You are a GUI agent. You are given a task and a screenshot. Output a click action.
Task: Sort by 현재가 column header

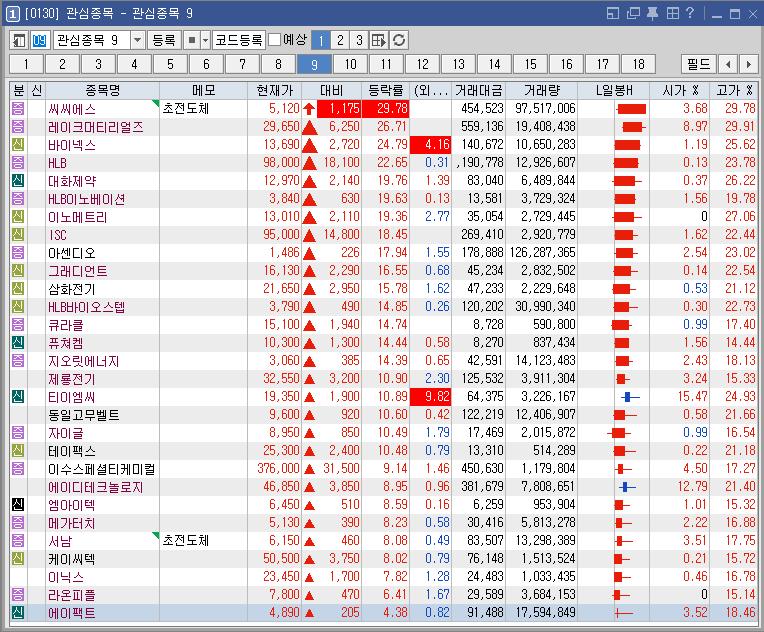(x=274, y=90)
